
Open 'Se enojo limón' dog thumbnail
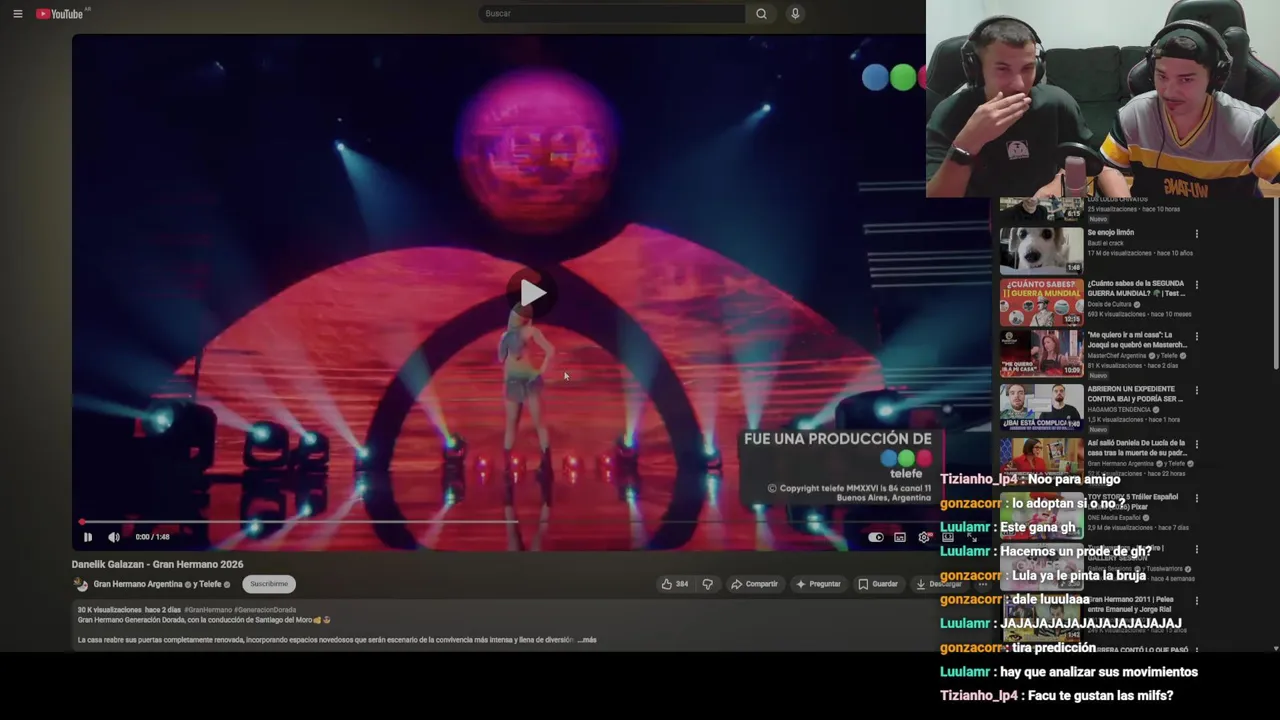[x=1041, y=250]
